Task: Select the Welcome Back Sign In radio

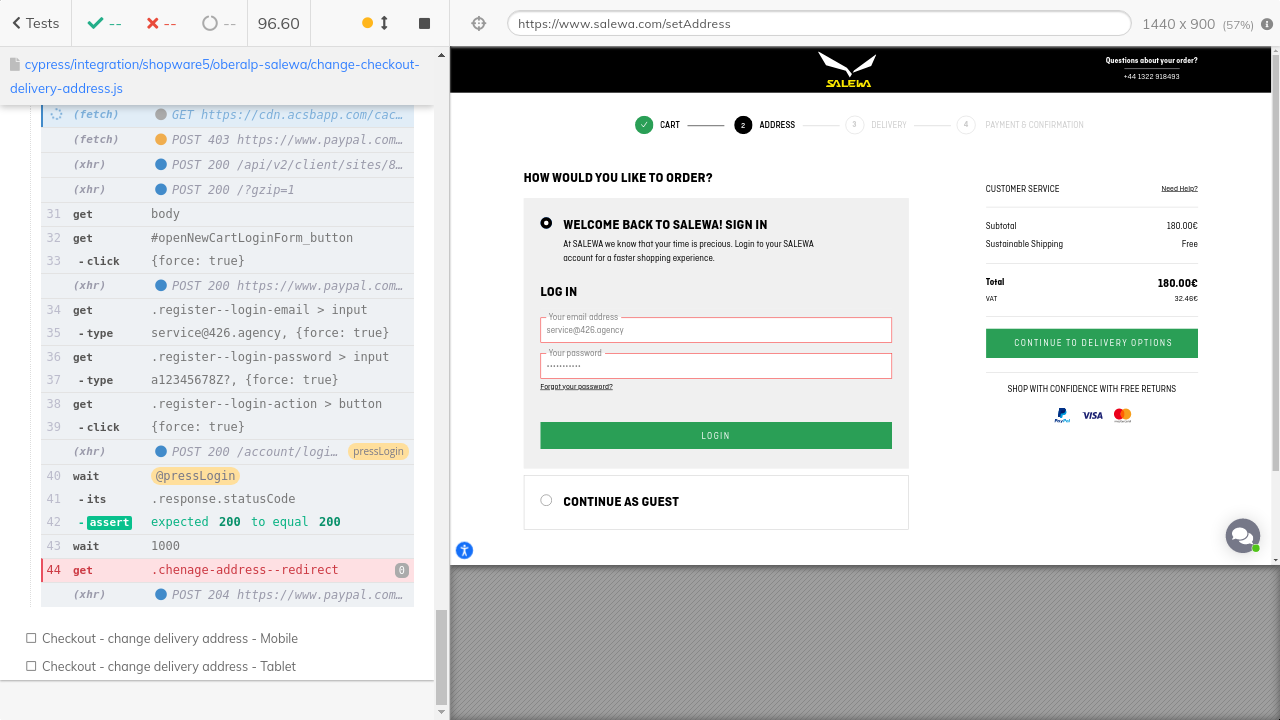Action: coord(546,224)
